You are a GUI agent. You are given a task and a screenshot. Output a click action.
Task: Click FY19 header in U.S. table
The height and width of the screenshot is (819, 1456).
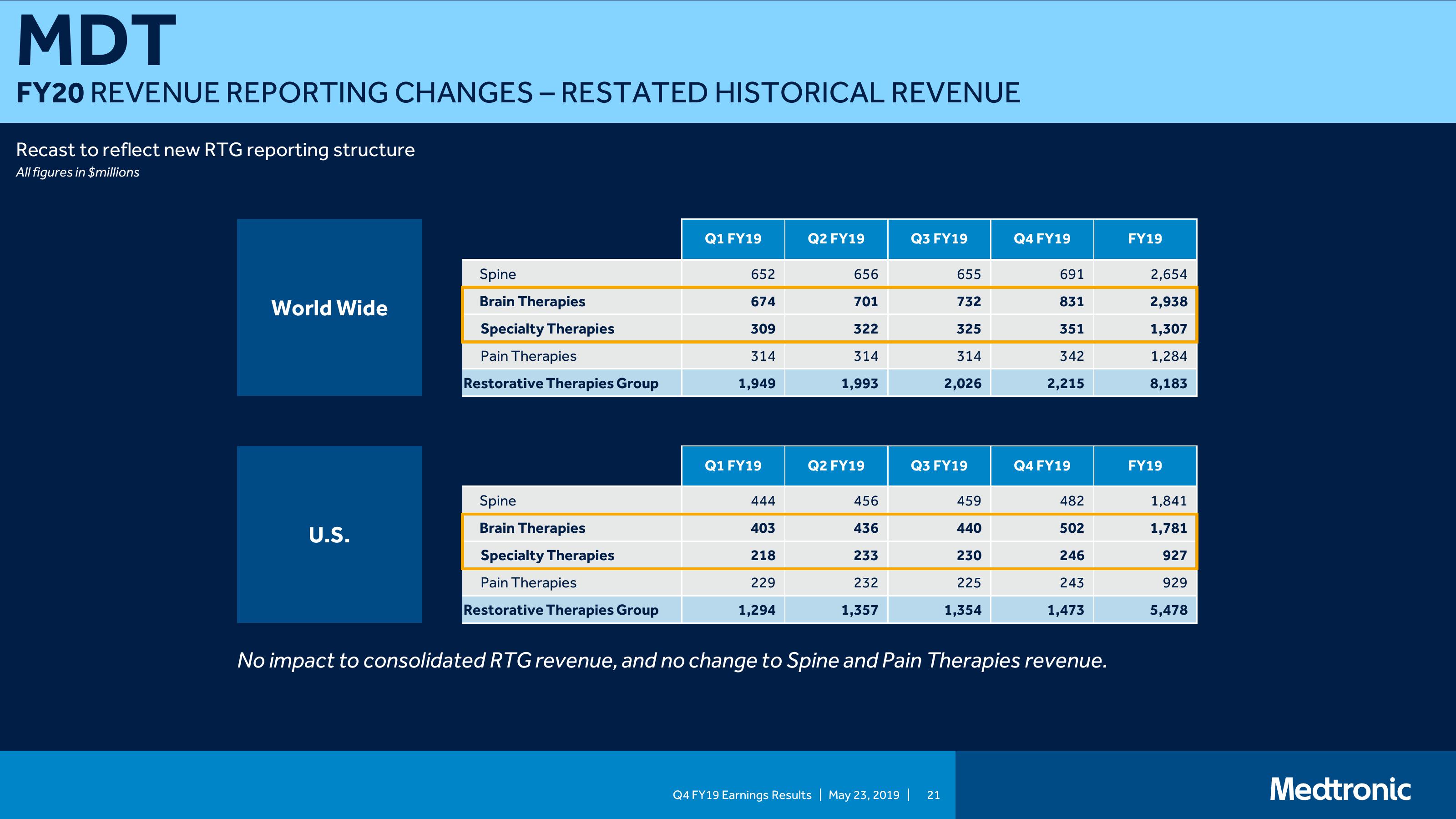pos(1145,466)
